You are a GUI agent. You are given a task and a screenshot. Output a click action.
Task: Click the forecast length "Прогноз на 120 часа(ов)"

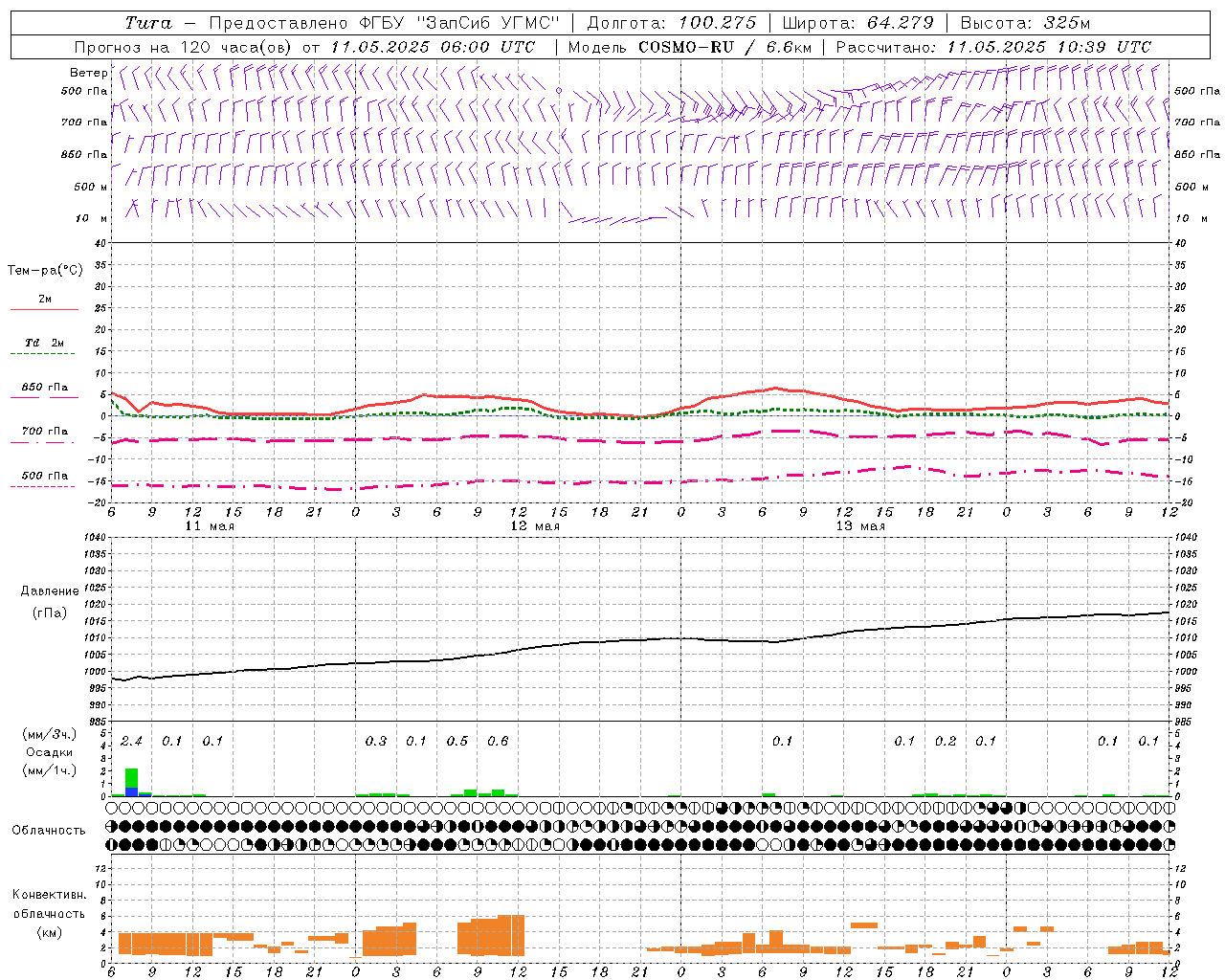[184, 47]
